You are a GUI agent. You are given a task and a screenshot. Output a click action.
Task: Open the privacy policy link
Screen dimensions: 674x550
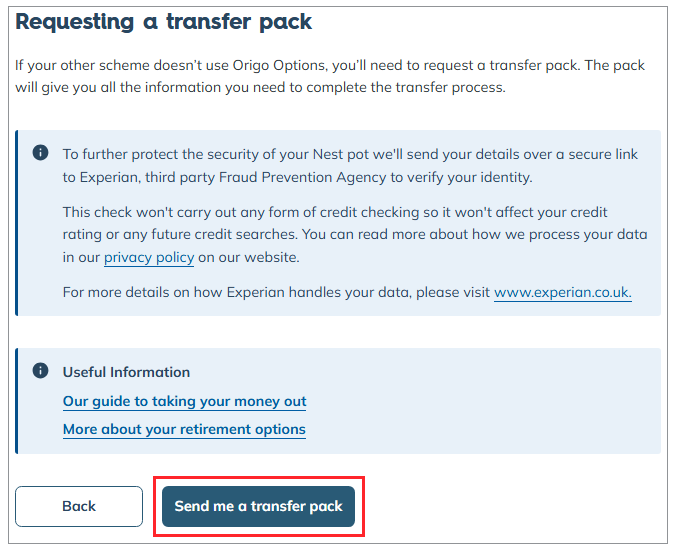coord(149,257)
